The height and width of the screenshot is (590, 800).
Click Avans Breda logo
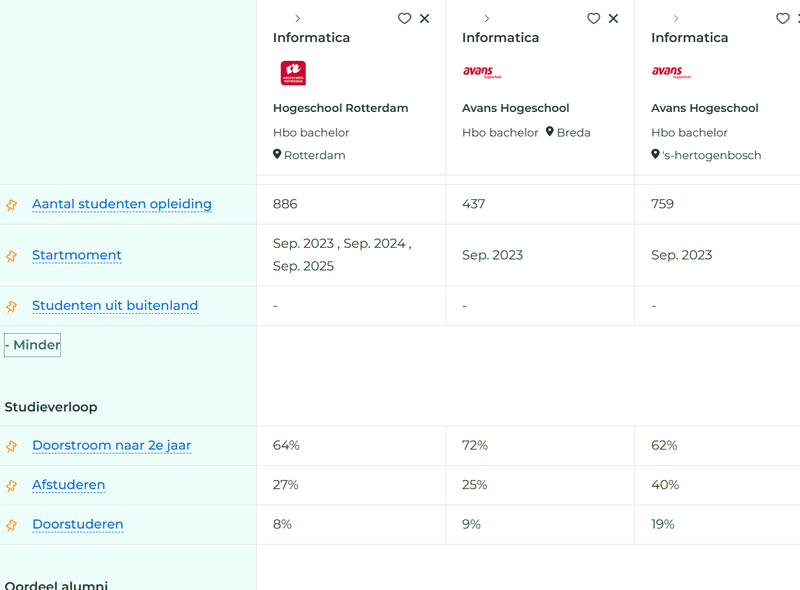click(481, 72)
